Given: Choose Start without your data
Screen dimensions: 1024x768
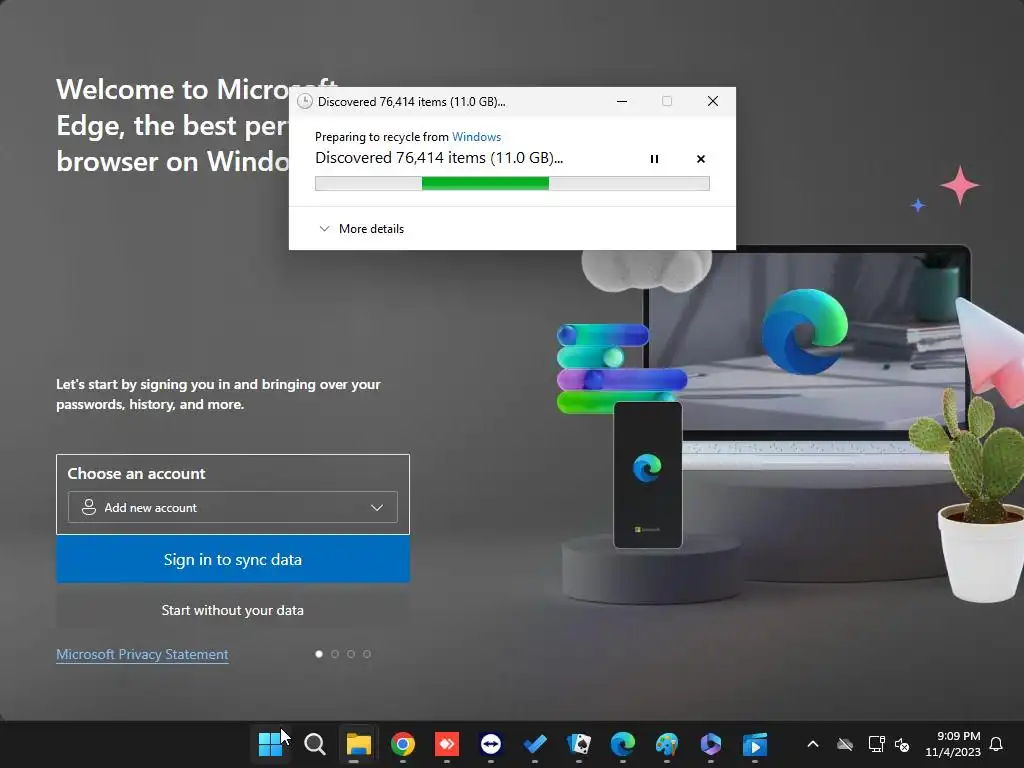Looking at the screenshot, I should click(232, 610).
